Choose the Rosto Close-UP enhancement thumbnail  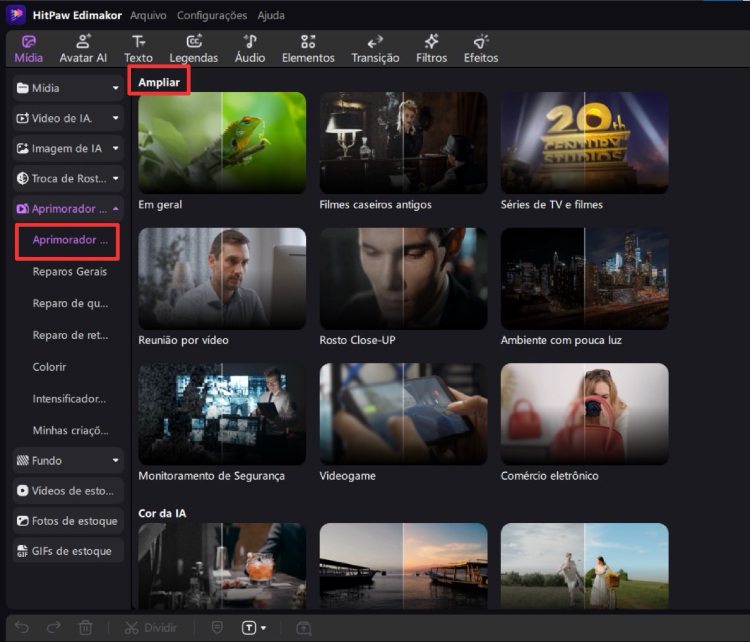tap(403, 279)
